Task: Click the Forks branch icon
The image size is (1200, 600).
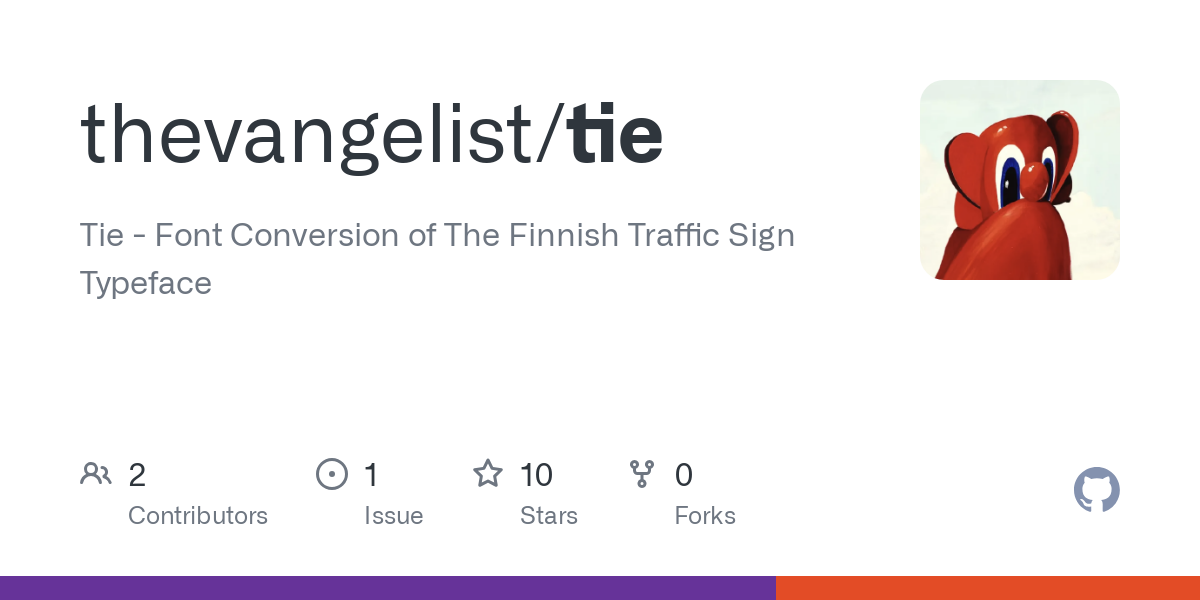Action: point(642,474)
